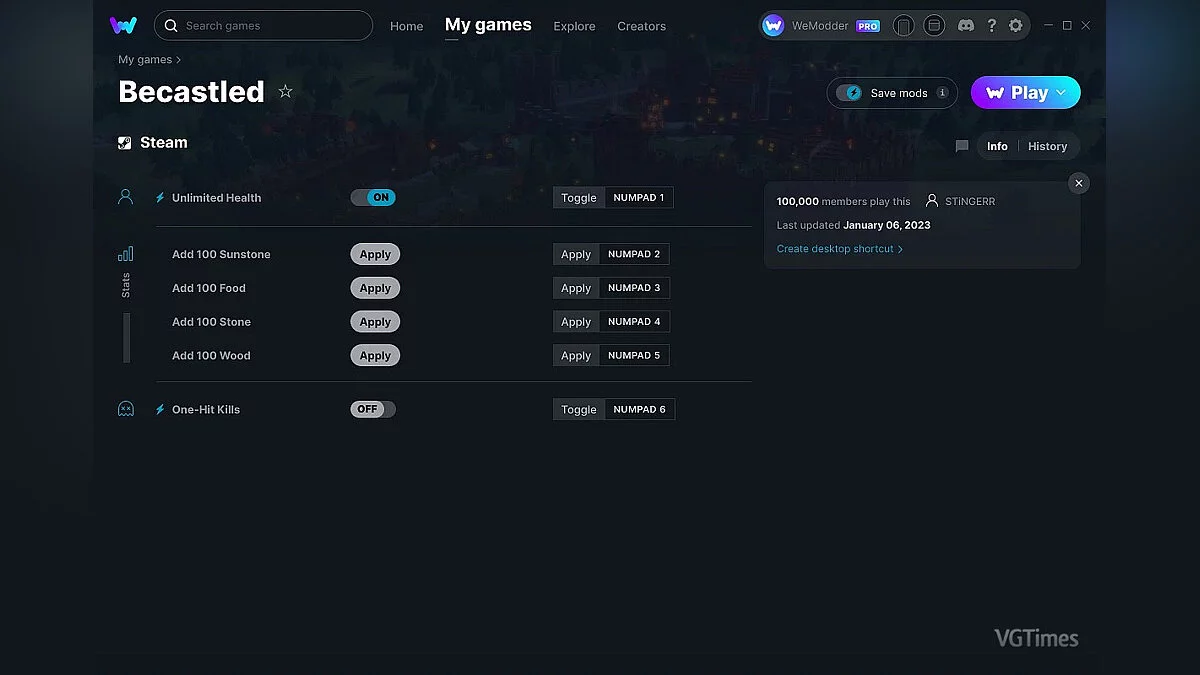Viewport: 1200px width, 675px height.
Task: Apply Add 100 Sunstone cheat
Action: pyautogui.click(x=375, y=254)
